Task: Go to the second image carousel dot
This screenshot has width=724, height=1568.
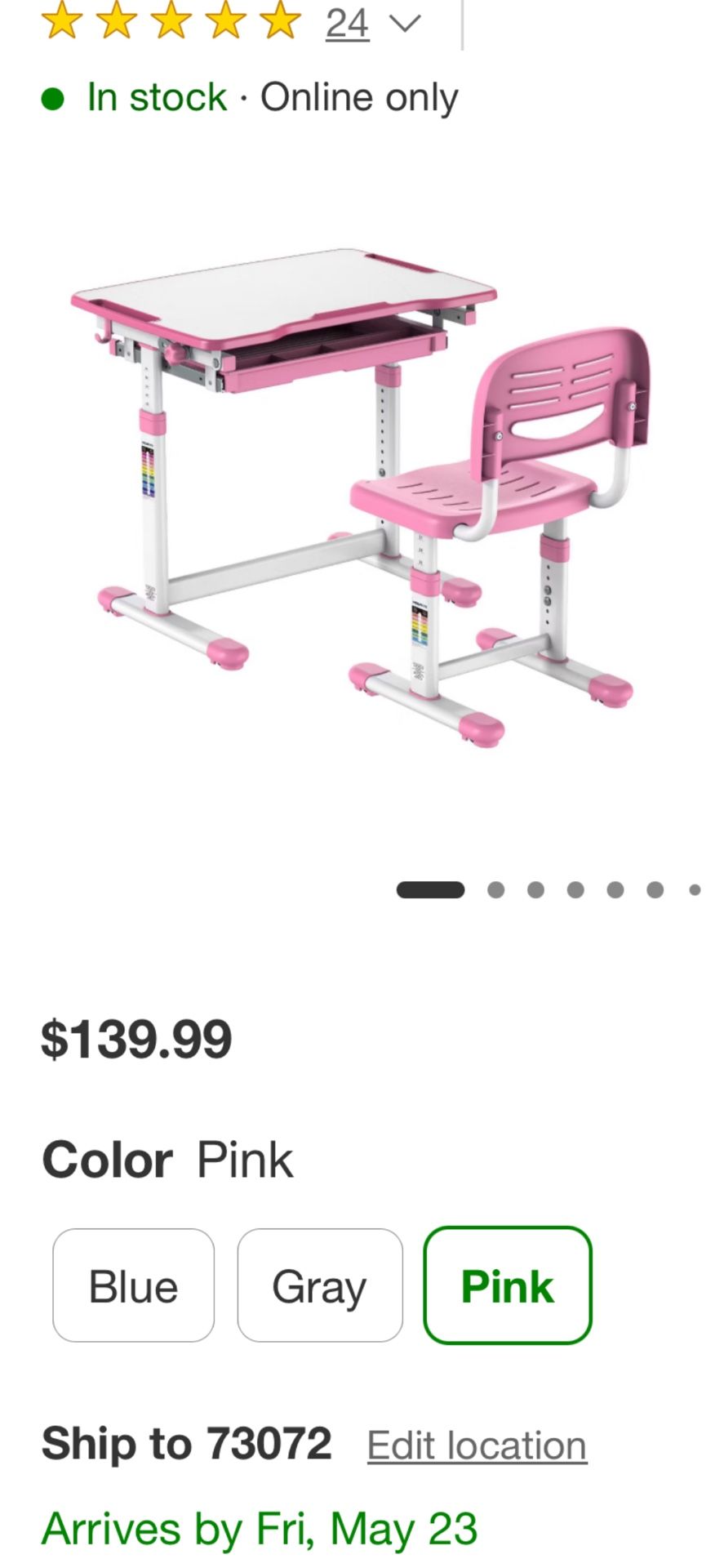Action: (495, 890)
